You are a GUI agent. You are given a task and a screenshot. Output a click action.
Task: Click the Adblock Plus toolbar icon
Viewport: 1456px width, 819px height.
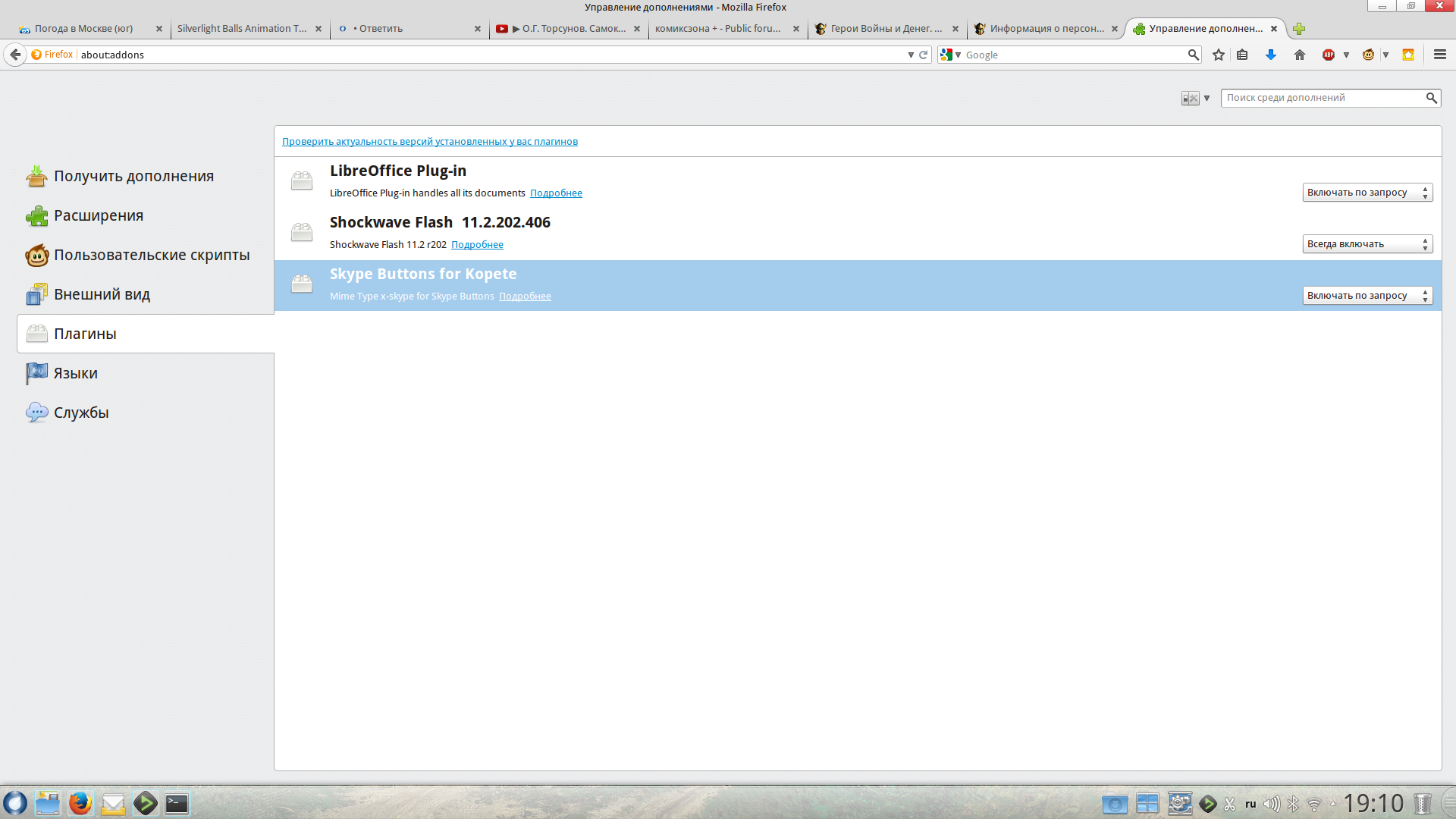pyautogui.click(x=1329, y=55)
